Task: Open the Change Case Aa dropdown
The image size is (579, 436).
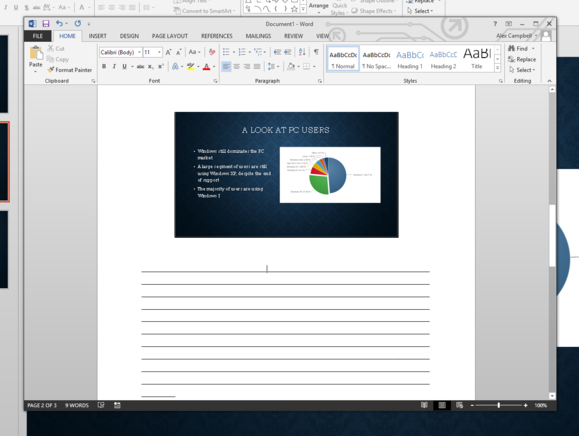Action: click(x=195, y=52)
